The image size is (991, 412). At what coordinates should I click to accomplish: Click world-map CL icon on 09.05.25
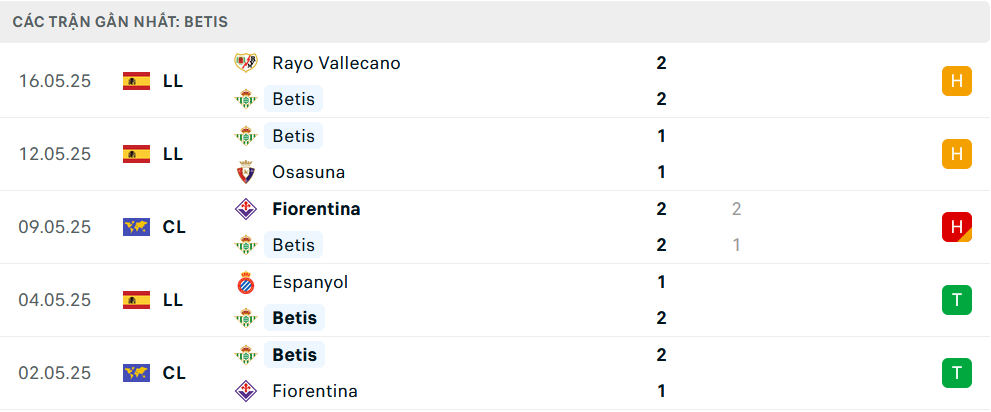[137, 227]
